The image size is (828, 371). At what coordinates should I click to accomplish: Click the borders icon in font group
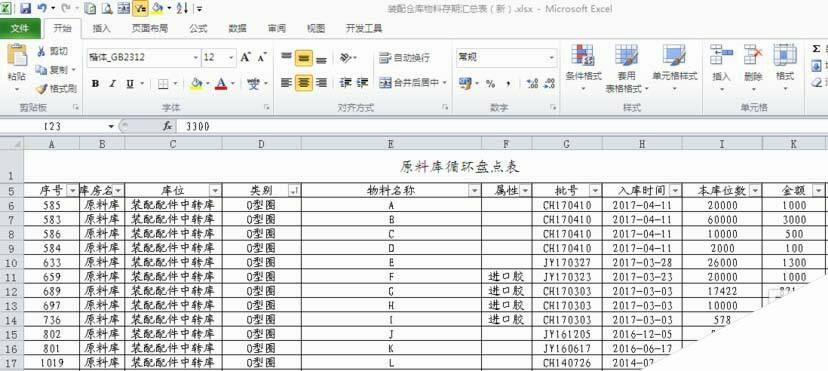(x=163, y=84)
